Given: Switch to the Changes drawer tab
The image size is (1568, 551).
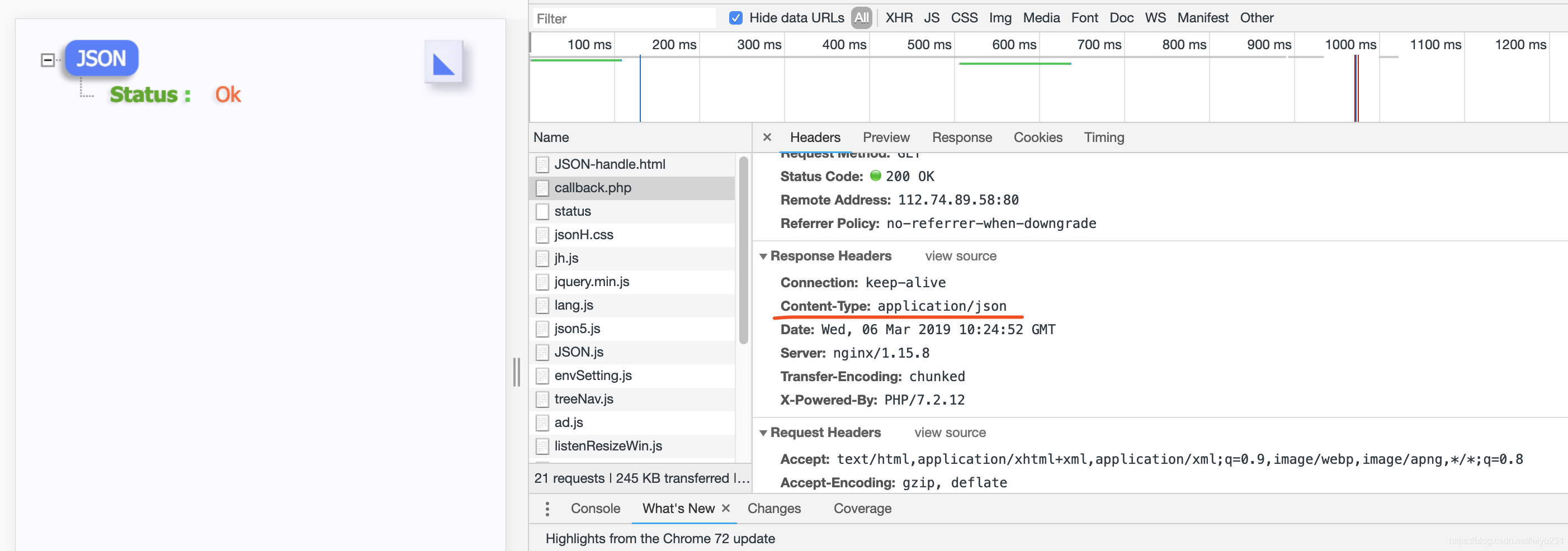Looking at the screenshot, I should (773, 509).
